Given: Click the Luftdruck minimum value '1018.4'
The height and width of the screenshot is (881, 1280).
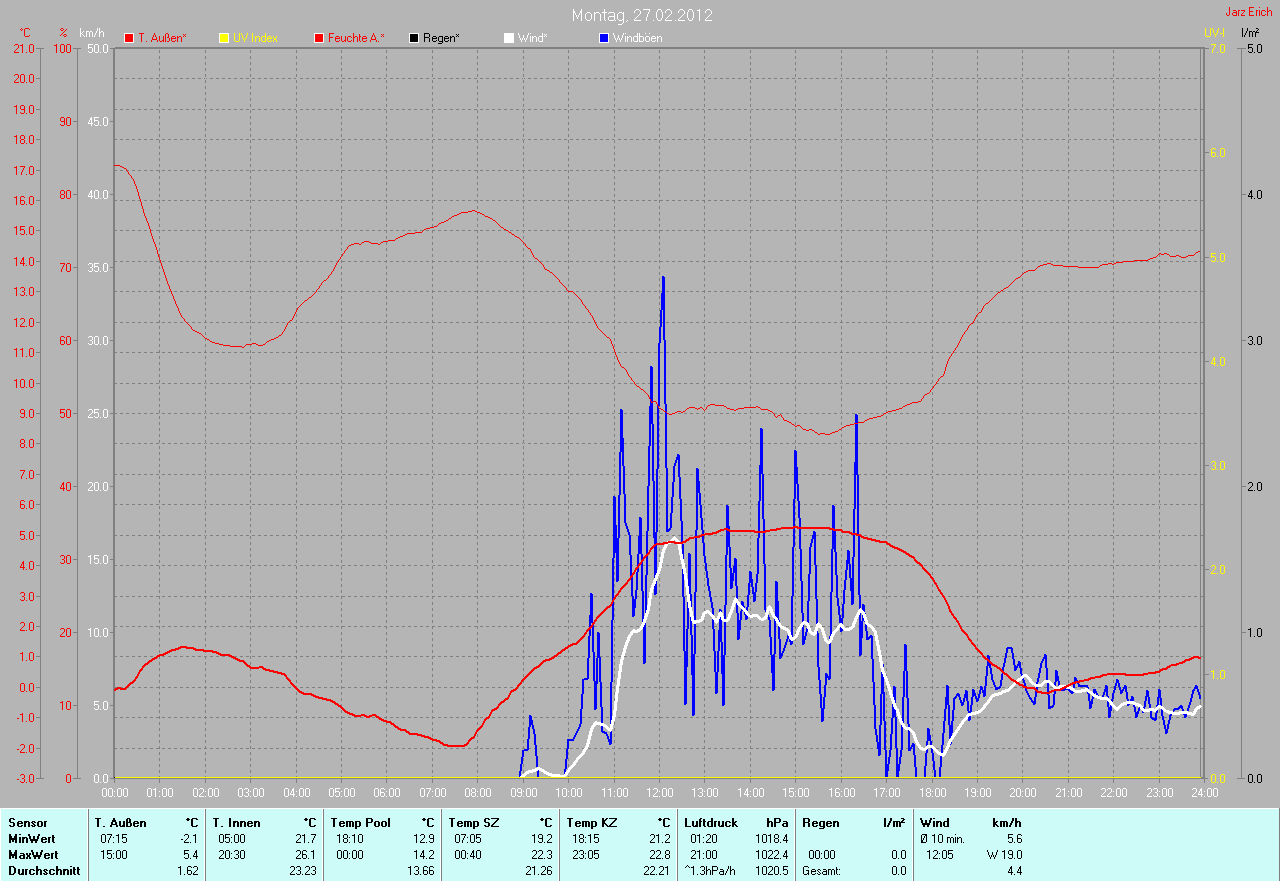Looking at the screenshot, I should point(772,839).
